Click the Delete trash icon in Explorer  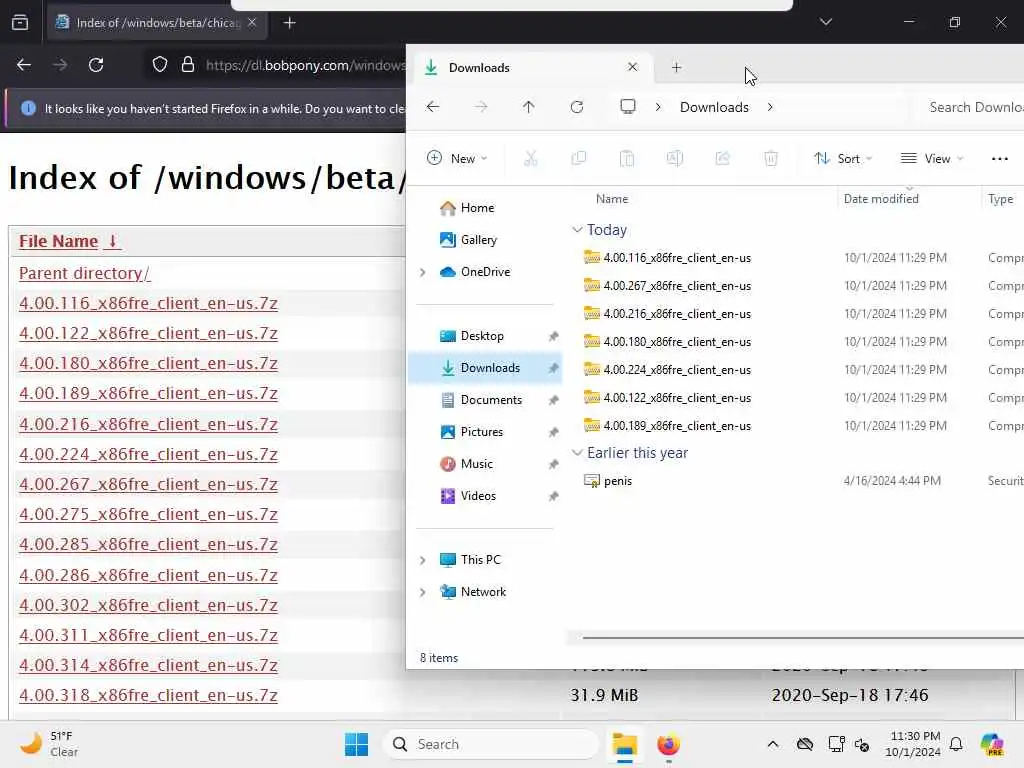[x=771, y=158]
